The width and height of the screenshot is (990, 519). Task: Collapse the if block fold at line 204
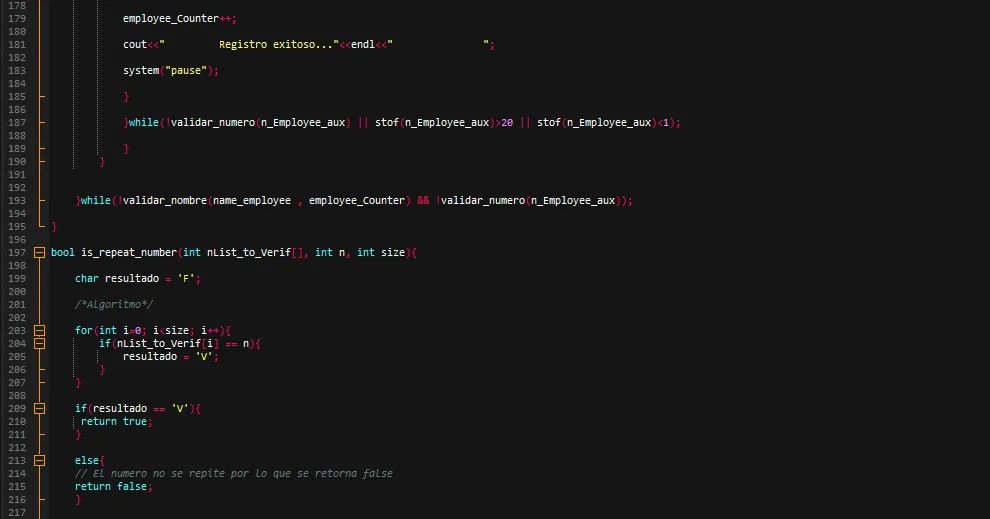[39, 343]
